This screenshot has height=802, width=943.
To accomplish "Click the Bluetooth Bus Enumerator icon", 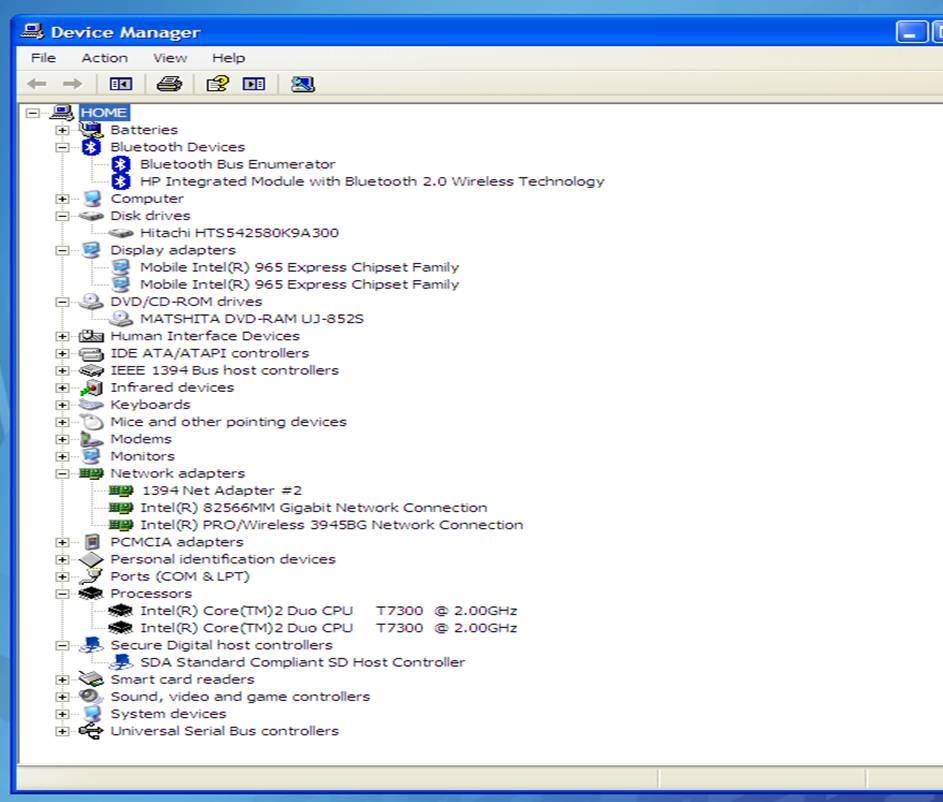I will pyautogui.click(x=121, y=164).
